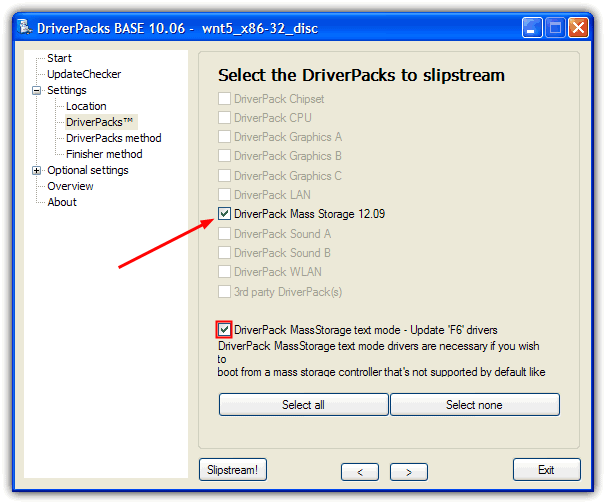Viewport: 606px width, 503px height.
Task: Tick the DriverPack Sound B checkbox
Action: (x=224, y=252)
